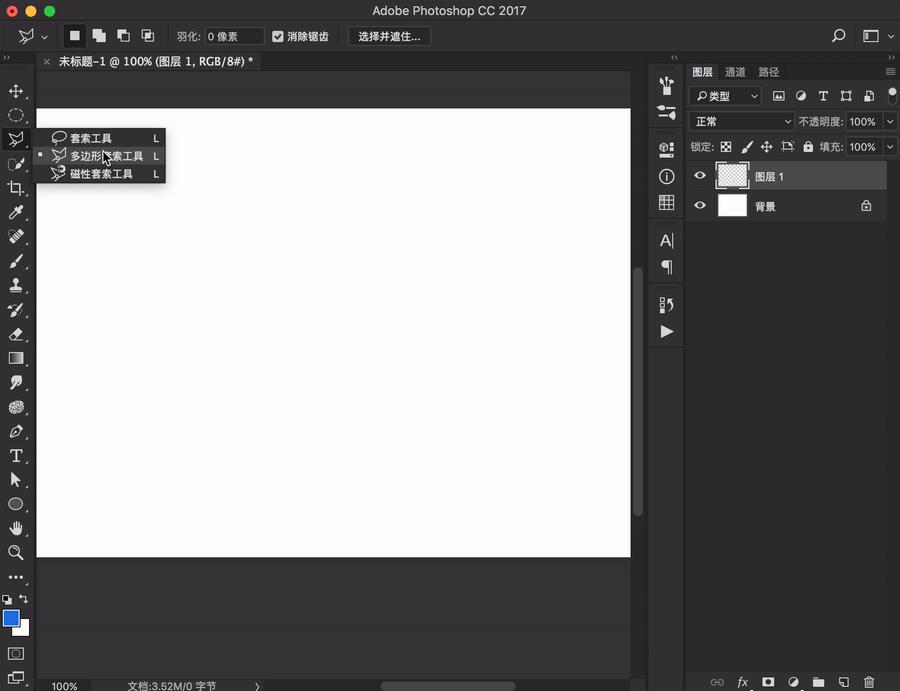Enable the 消除锯齿 checkbox
900x691 pixels.
point(278,36)
